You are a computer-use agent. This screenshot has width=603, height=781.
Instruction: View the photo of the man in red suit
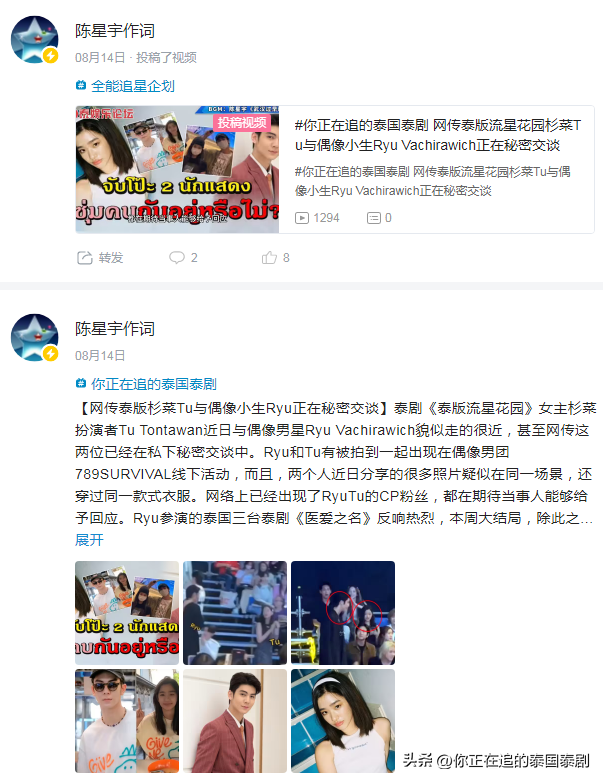[x=235, y=721]
